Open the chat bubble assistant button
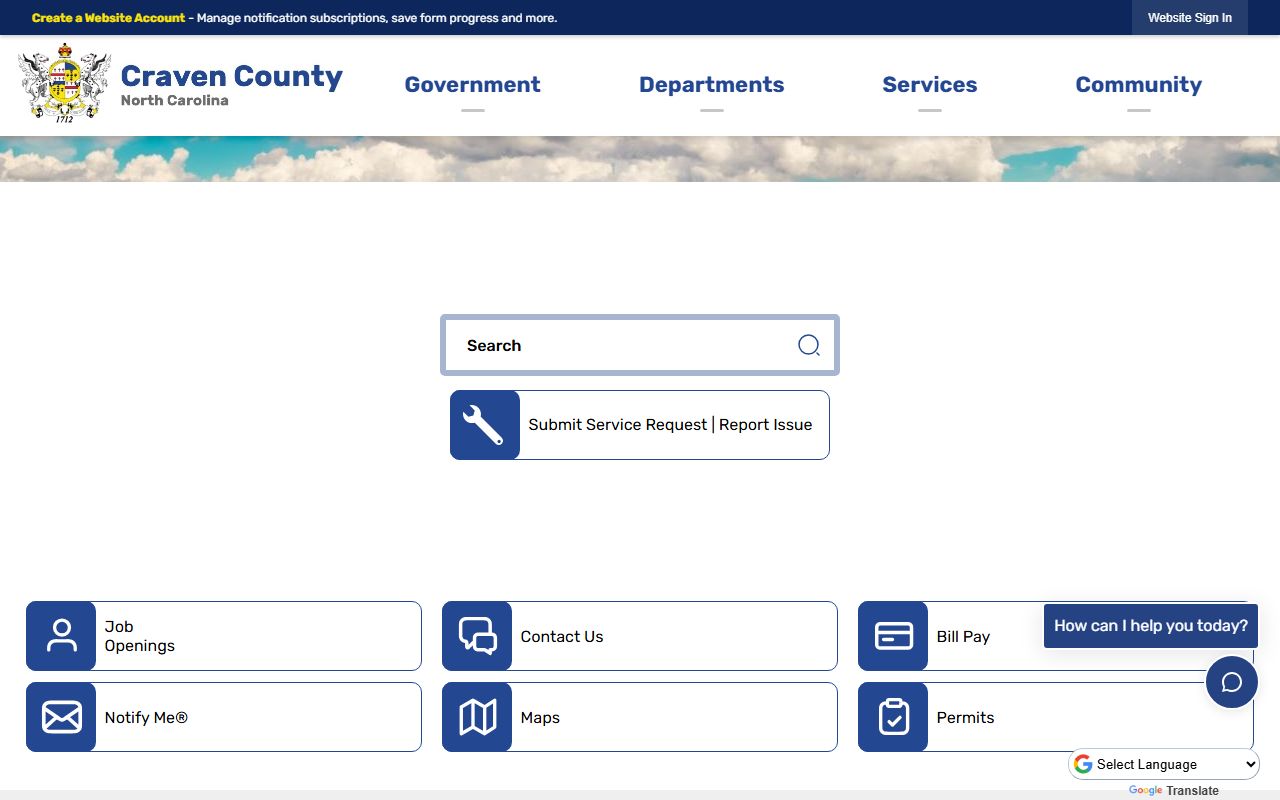 1231,682
